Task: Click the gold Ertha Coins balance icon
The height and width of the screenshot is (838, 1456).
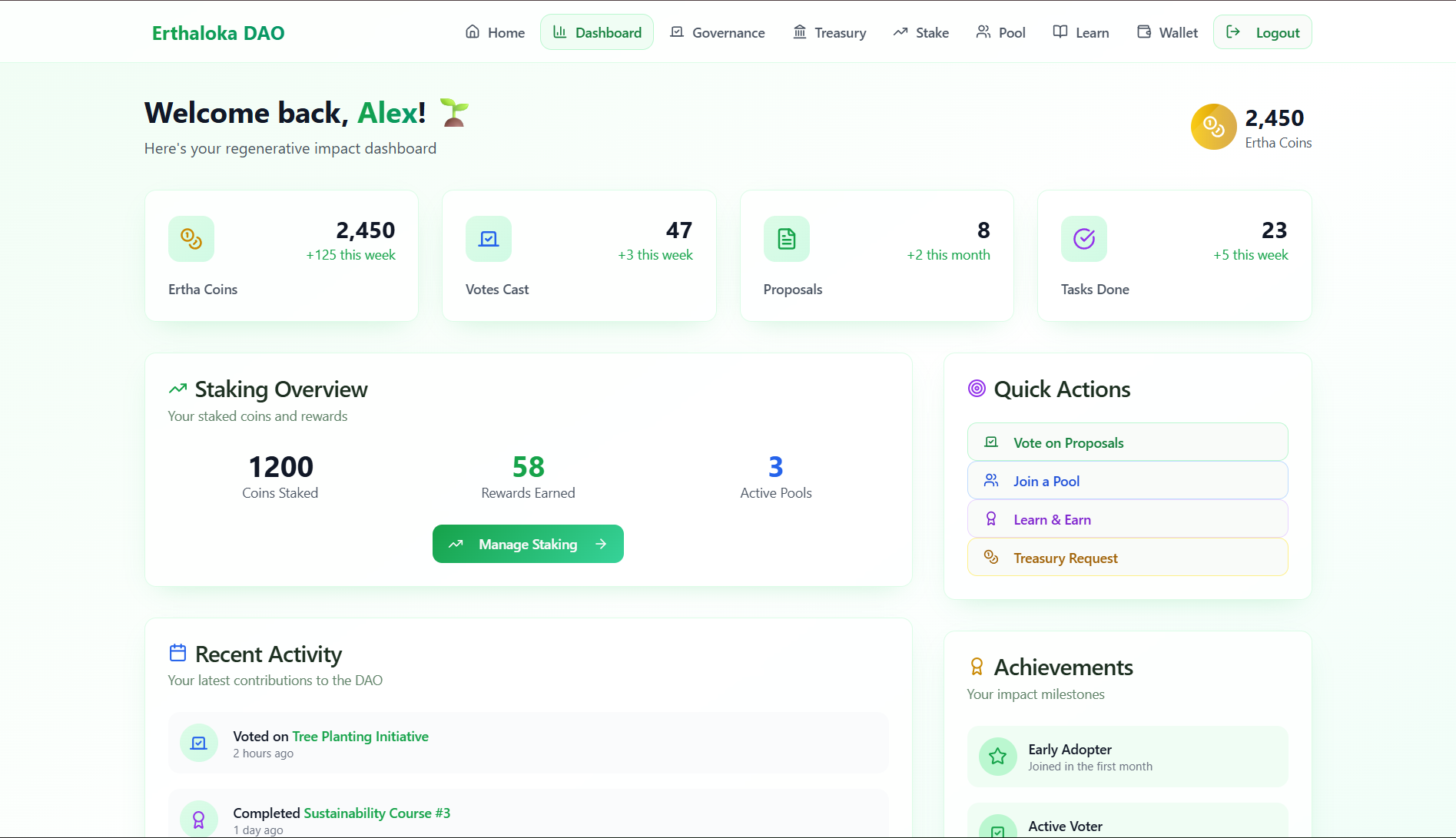Action: [1213, 127]
